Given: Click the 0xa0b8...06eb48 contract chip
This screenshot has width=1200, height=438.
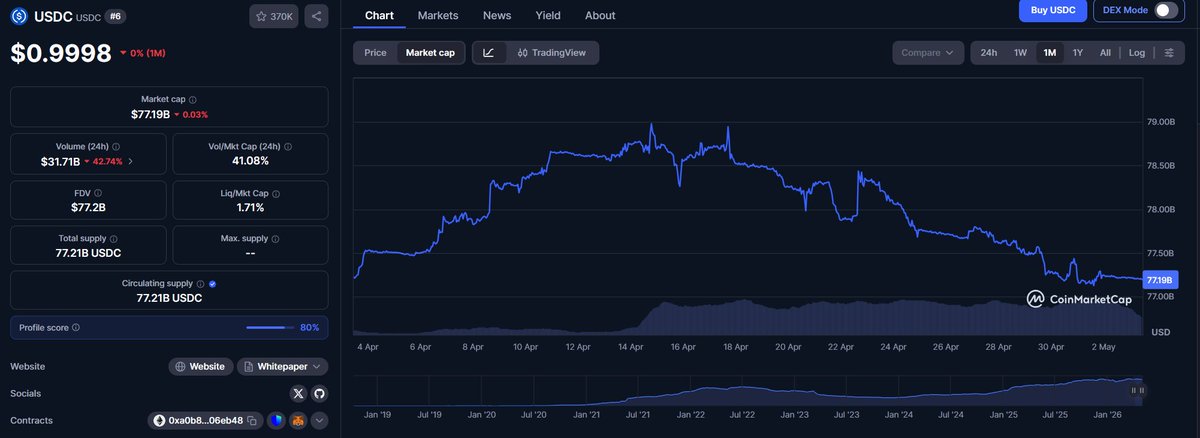Looking at the screenshot, I should (x=206, y=421).
